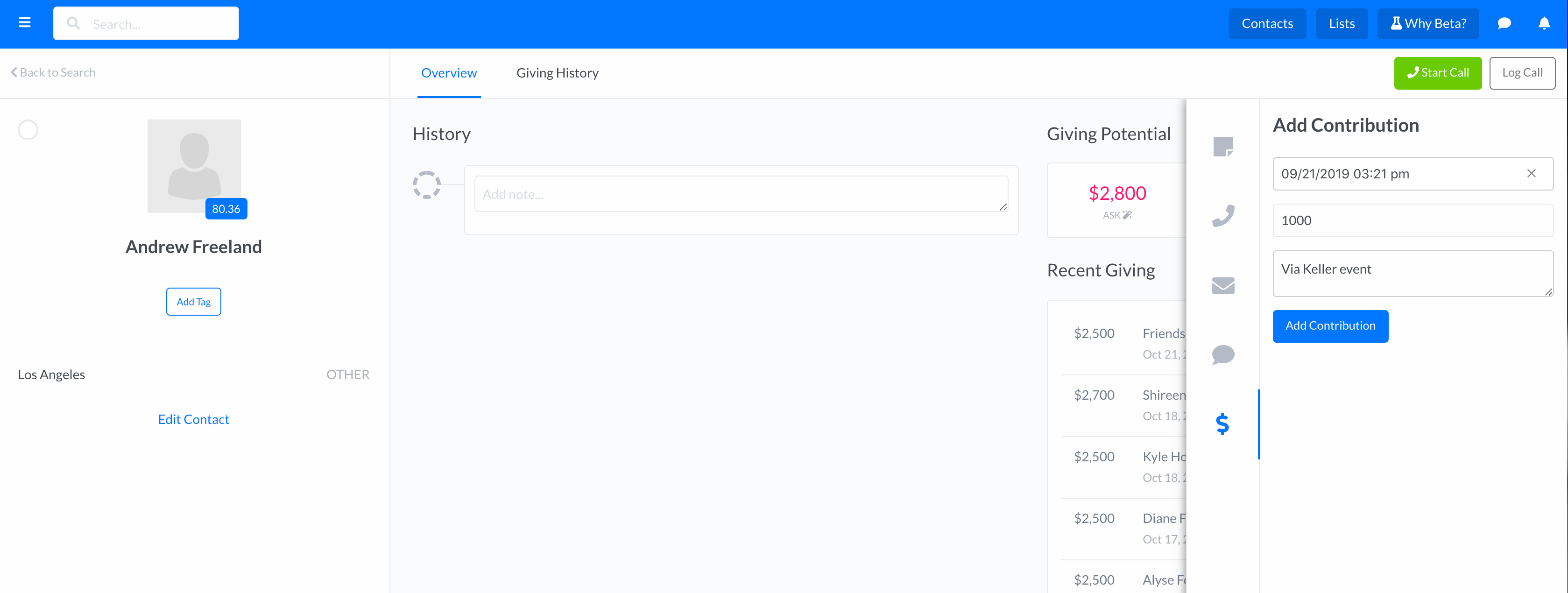Click Log Call button
The width and height of the screenshot is (1568, 593).
1522,73
